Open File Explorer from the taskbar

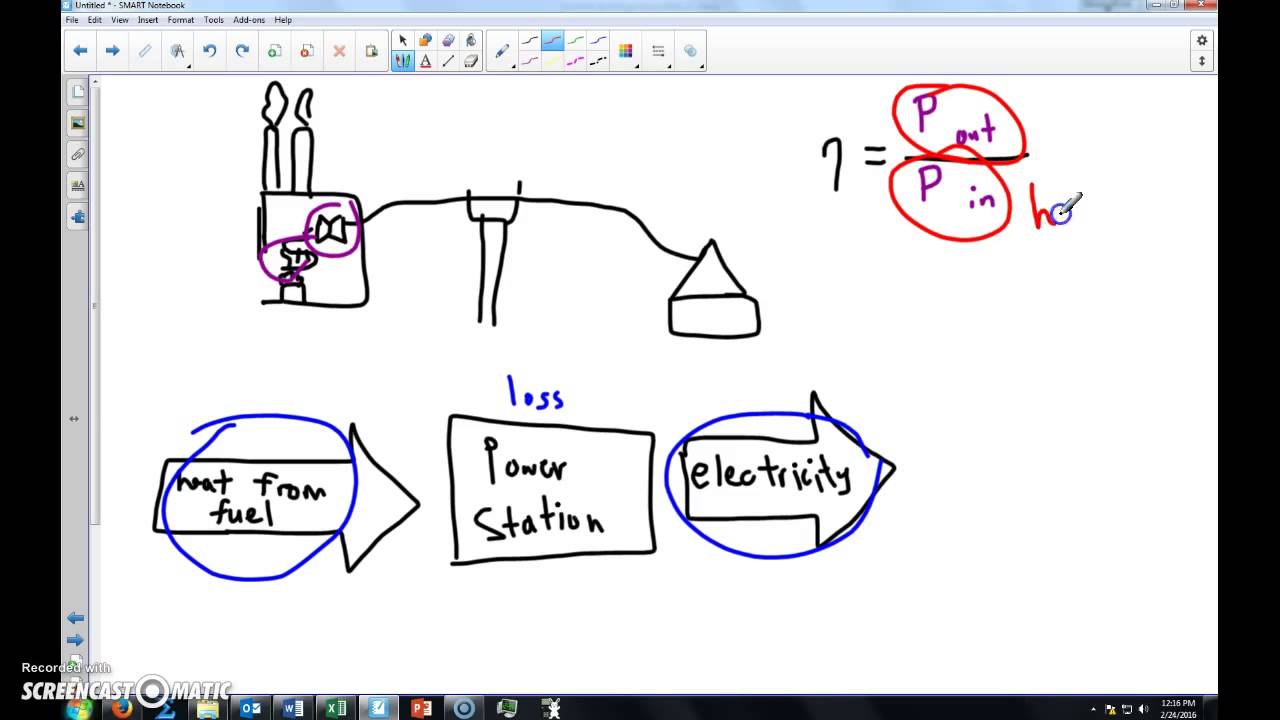coord(208,708)
